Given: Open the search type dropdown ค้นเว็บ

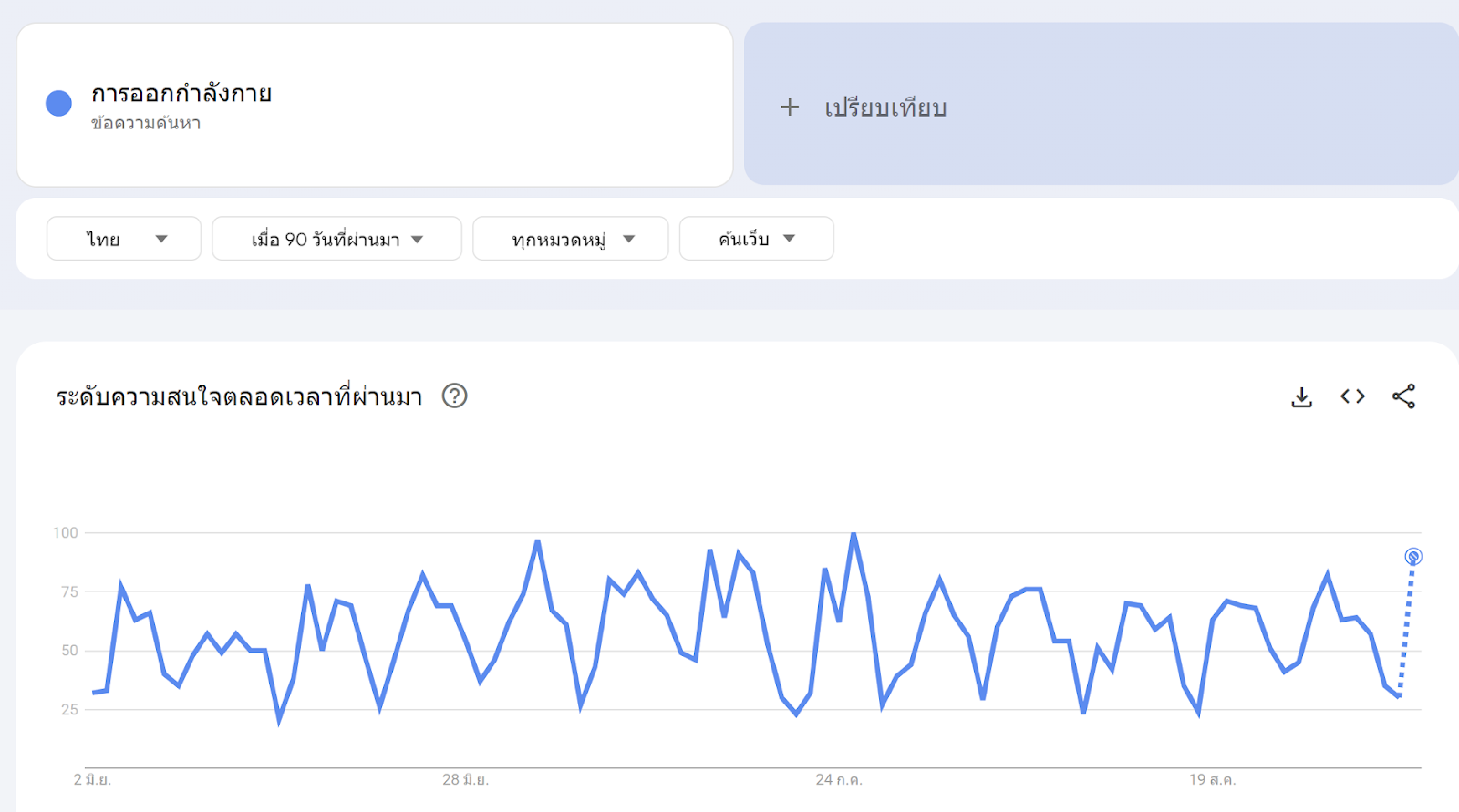Looking at the screenshot, I should [756, 238].
